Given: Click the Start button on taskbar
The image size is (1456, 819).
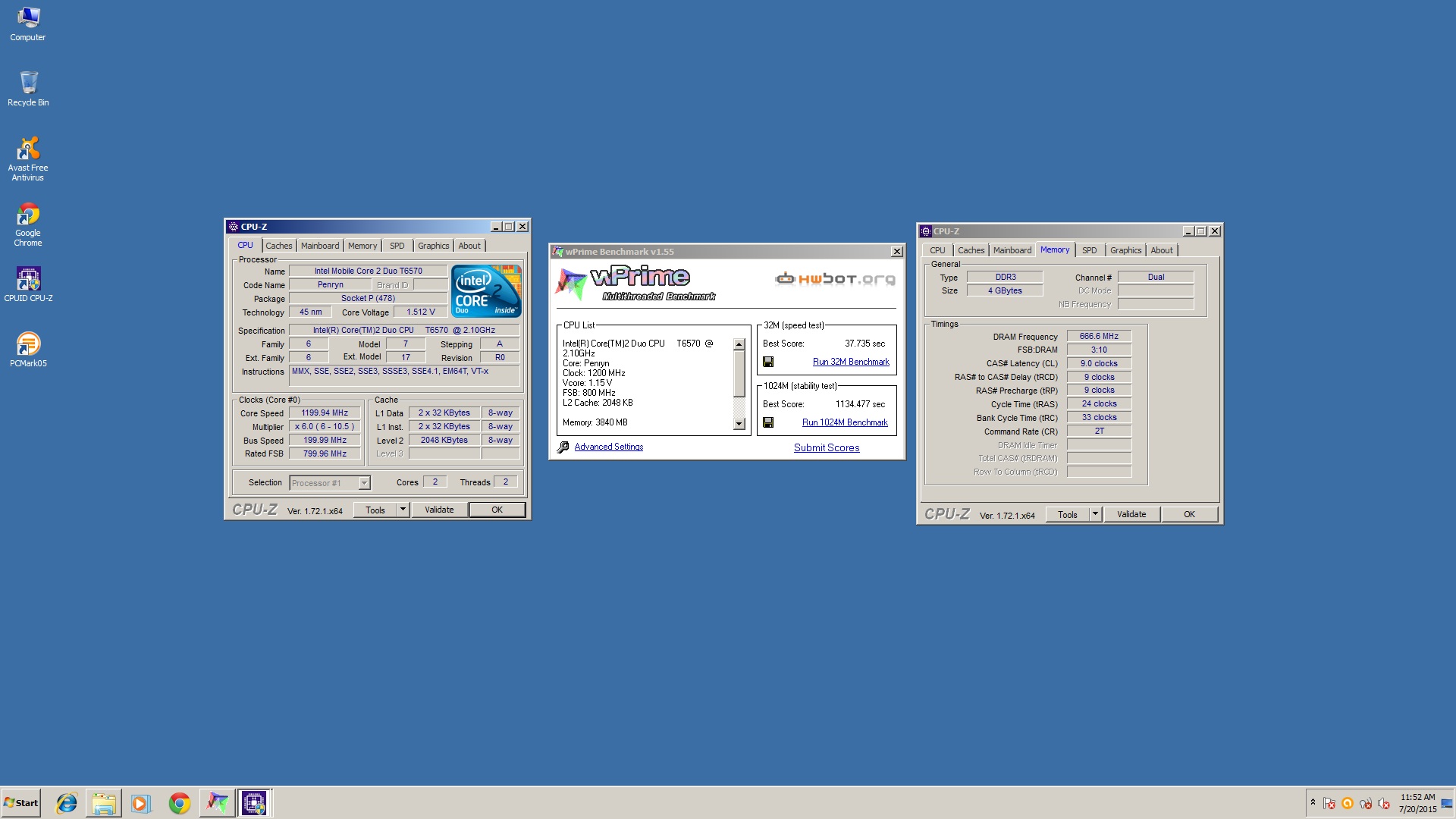Looking at the screenshot, I should (x=21, y=803).
